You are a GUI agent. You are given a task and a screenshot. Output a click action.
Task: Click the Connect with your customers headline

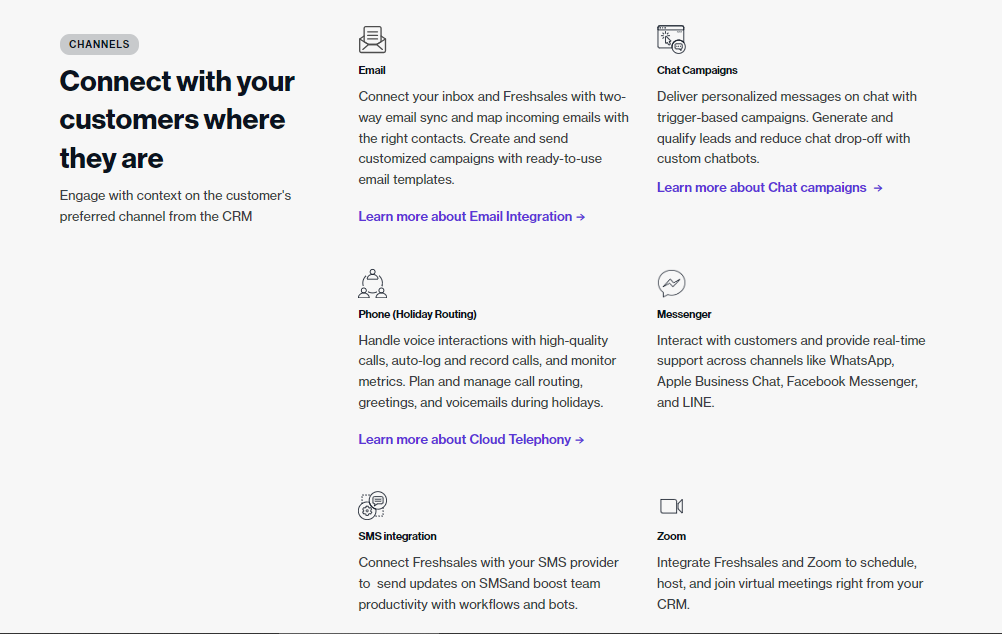click(177, 119)
